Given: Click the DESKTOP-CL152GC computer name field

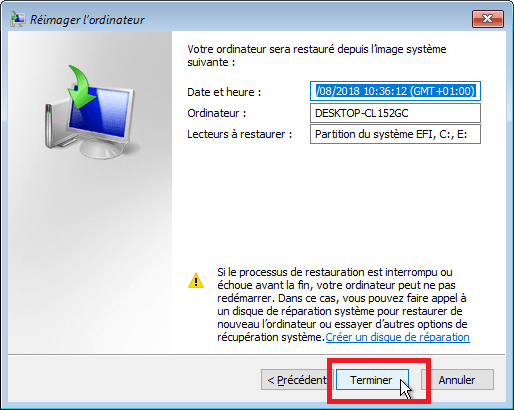Looking at the screenshot, I should (395, 113).
